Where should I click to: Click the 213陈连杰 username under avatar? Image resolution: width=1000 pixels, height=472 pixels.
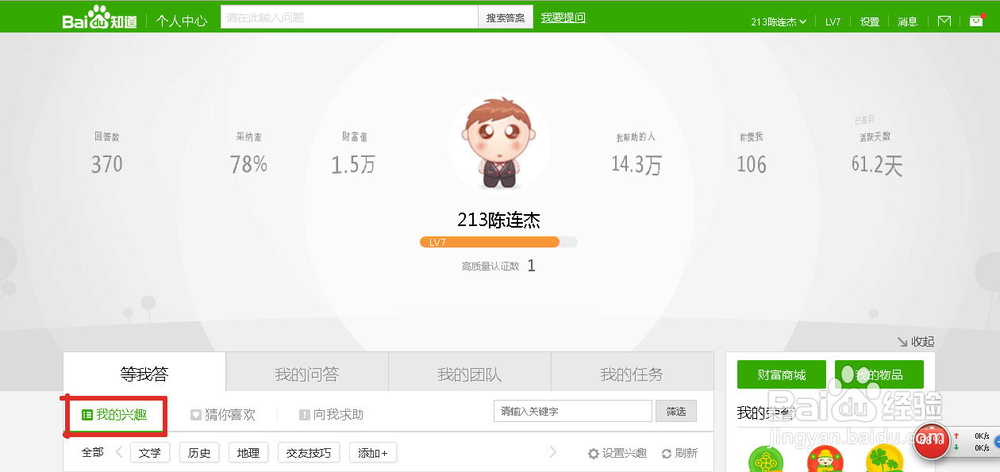499,219
